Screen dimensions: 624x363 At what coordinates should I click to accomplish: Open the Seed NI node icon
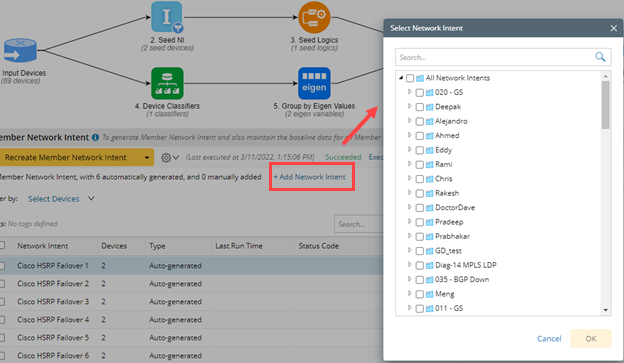(167, 17)
